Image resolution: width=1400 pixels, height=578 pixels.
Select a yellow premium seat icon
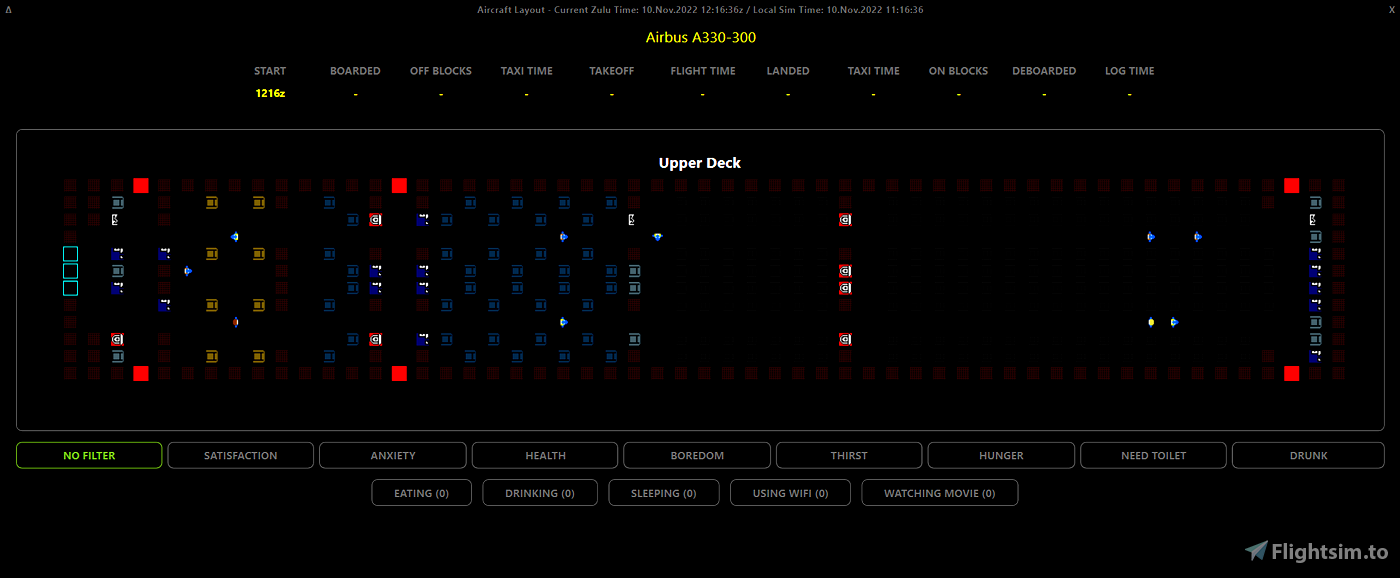(x=211, y=202)
